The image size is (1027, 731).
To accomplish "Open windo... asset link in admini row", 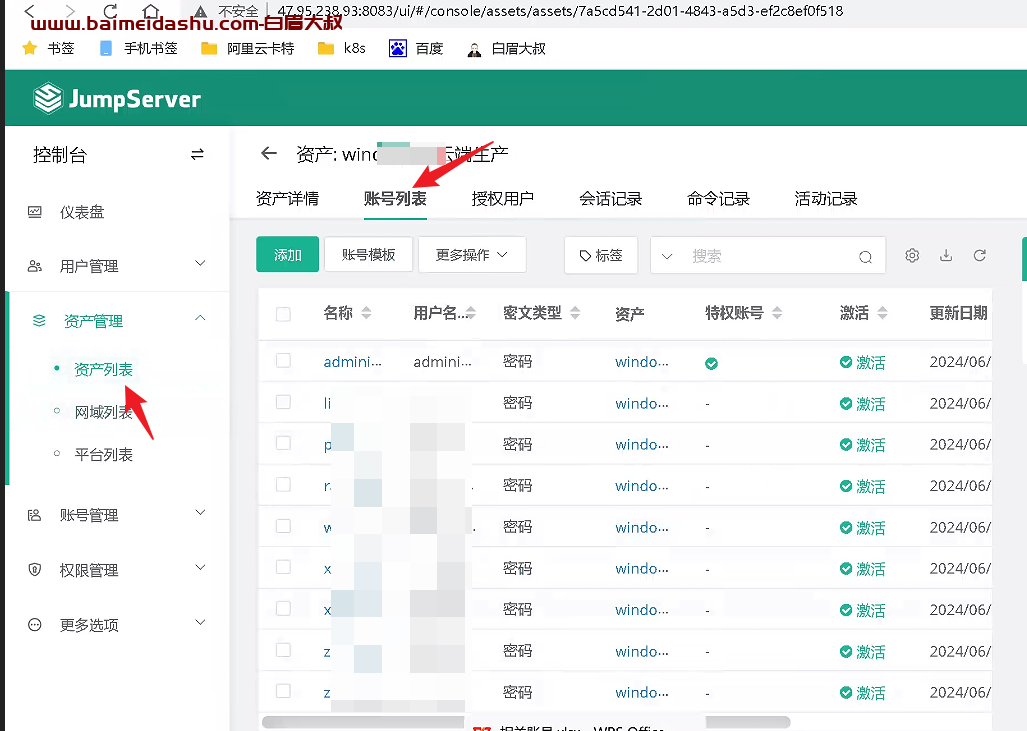I will pos(642,362).
